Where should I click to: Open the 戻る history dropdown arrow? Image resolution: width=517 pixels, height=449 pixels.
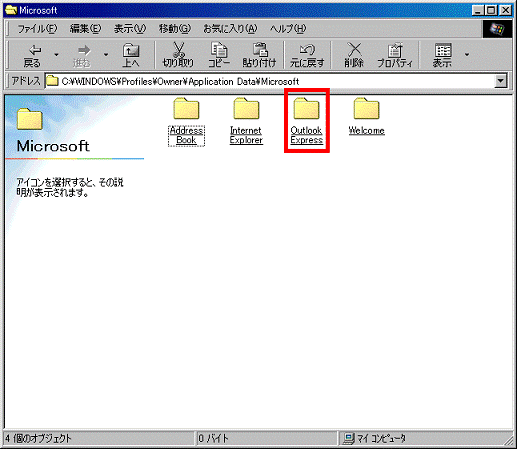pos(56,55)
